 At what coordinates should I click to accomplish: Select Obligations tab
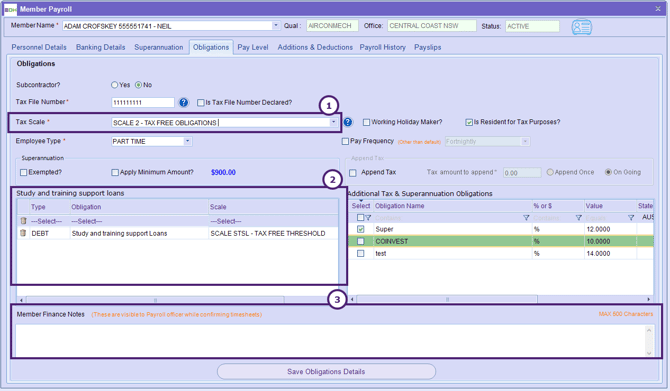tap(211, 47)
